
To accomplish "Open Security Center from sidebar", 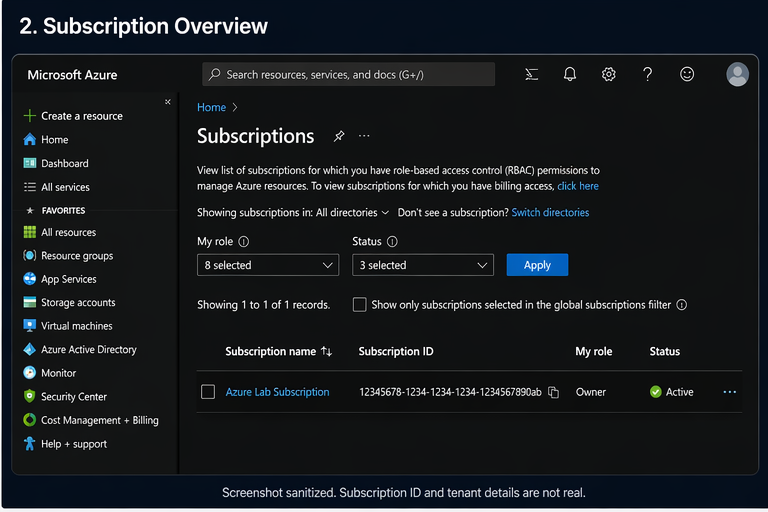I will (x=65, y=396).
